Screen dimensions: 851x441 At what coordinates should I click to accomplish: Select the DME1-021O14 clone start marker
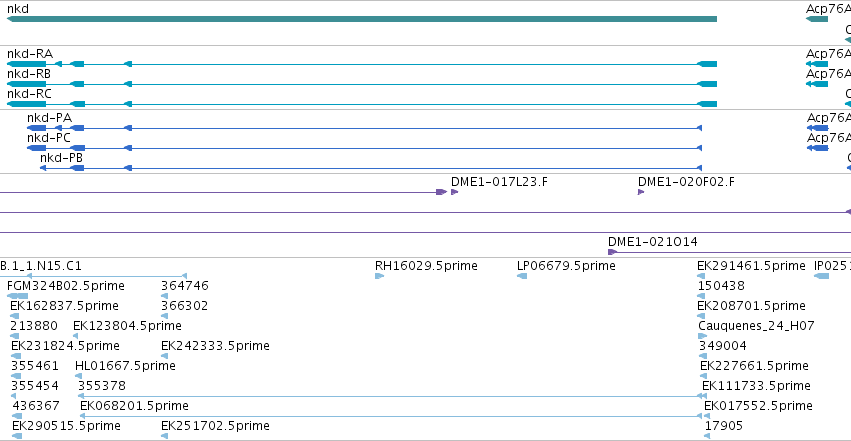[x=612, y=252]
